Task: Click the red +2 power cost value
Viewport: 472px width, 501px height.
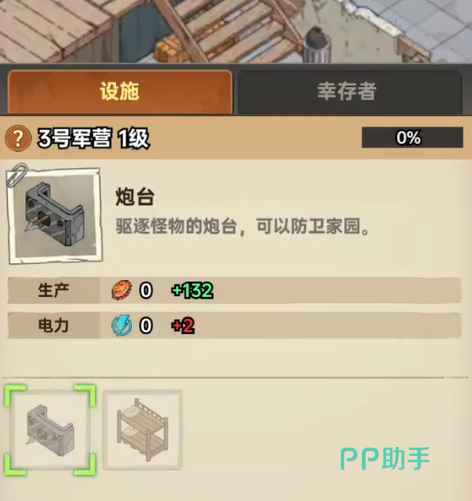Action: coord(183,326)
